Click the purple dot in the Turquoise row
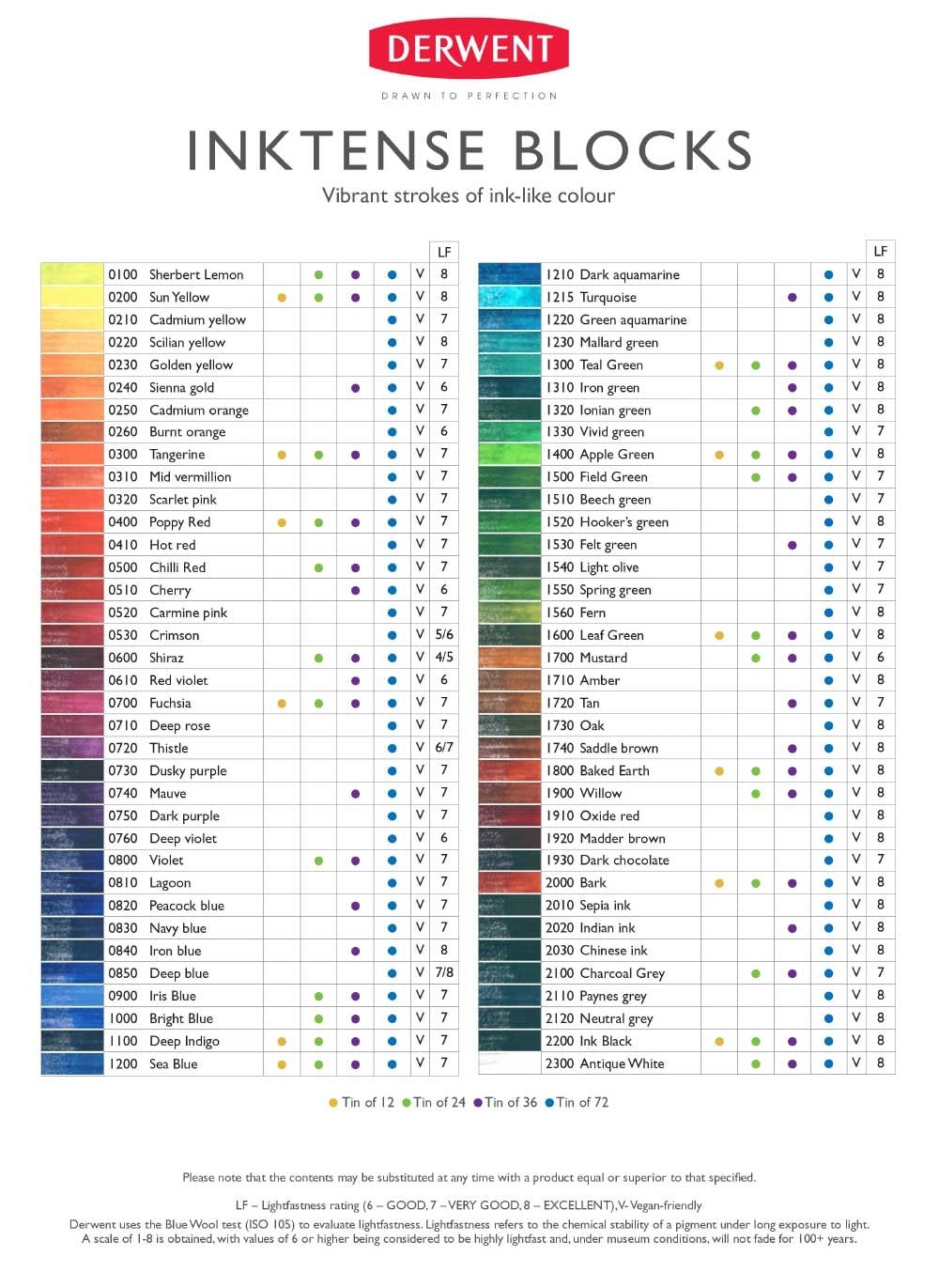This screenshot has height=1288, width=939. click(793, 298)
